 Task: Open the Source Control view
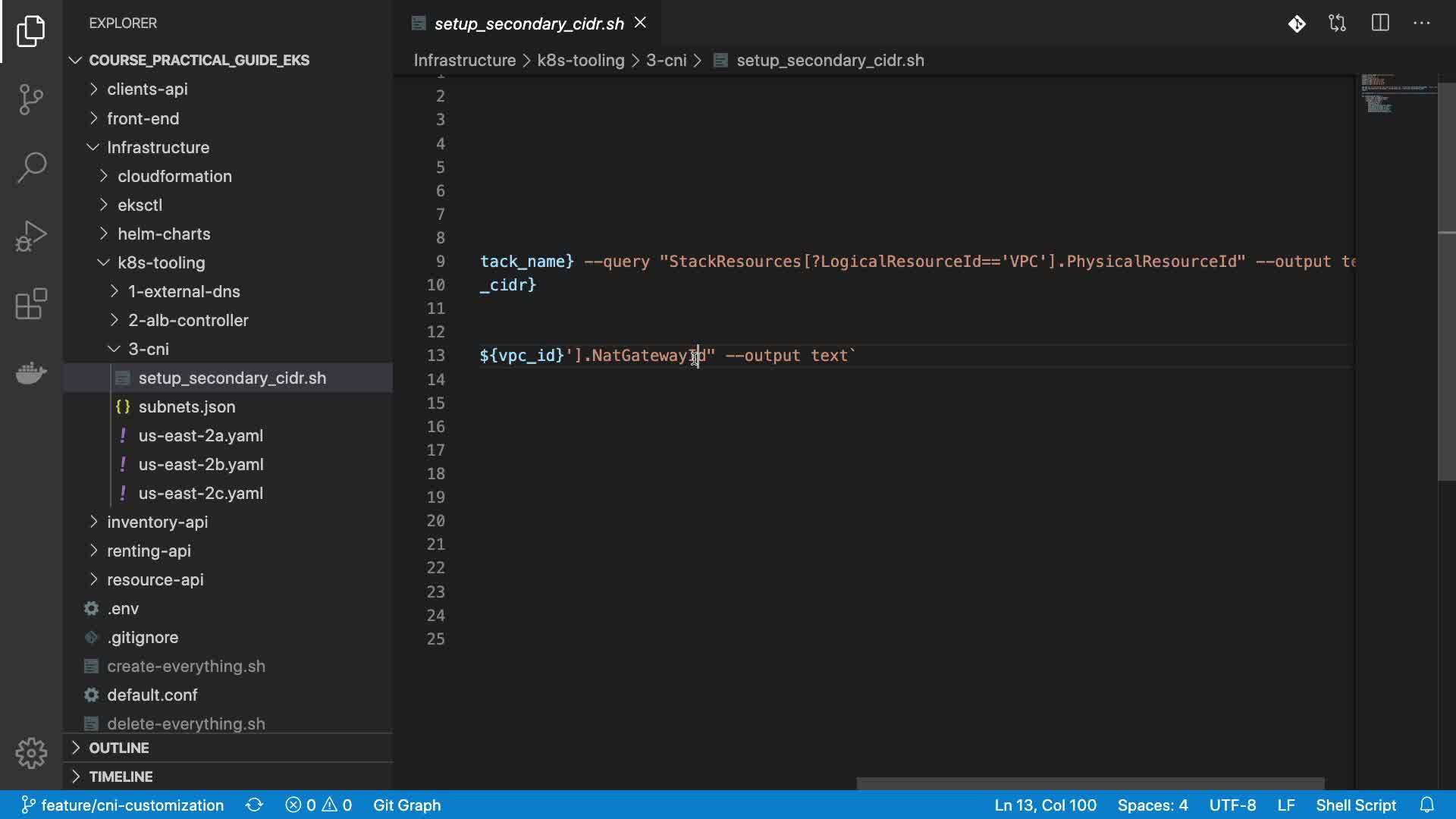[x=31, y=99]
